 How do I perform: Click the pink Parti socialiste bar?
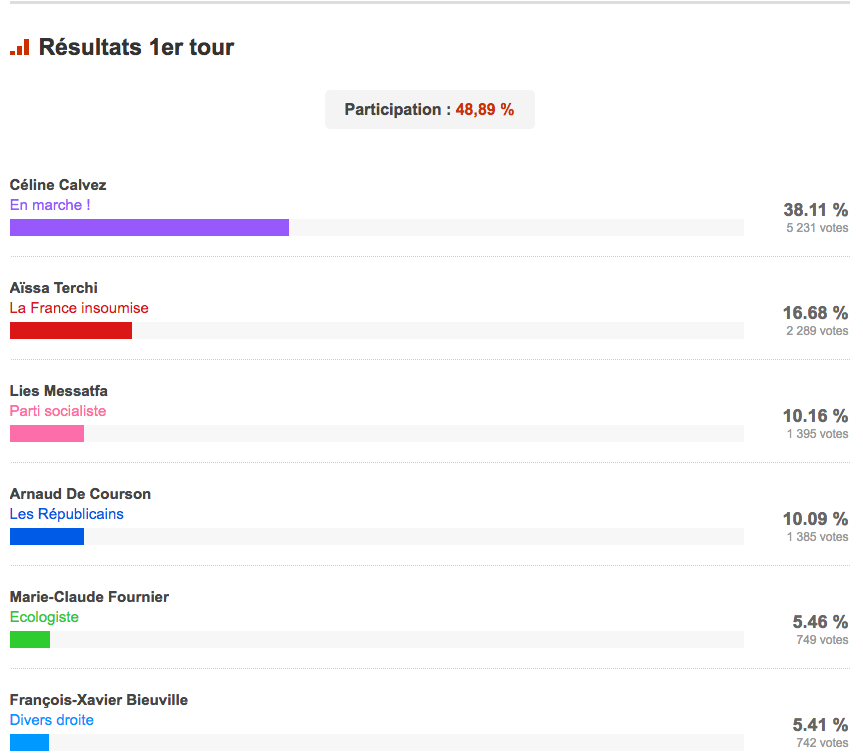click(x=47, y=433)
